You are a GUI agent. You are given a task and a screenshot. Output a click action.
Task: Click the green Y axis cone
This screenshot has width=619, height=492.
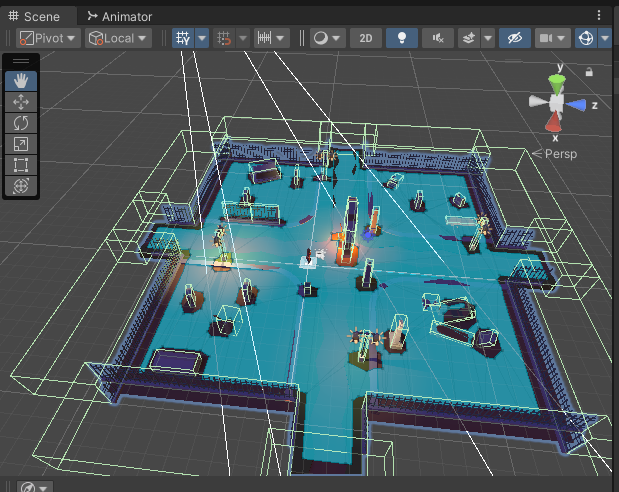pos(557,84)
